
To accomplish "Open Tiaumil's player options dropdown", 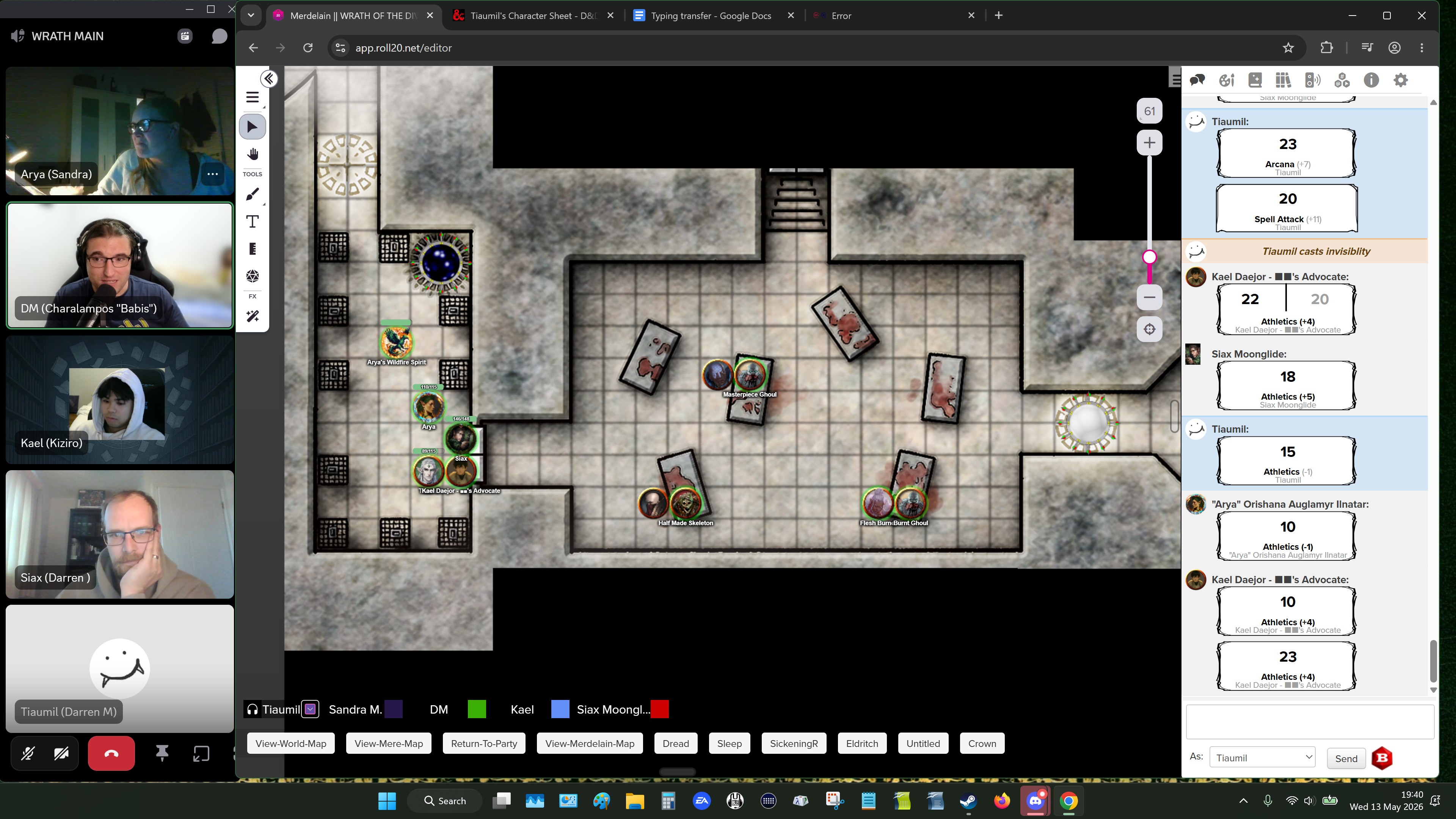I will (310, 709).
